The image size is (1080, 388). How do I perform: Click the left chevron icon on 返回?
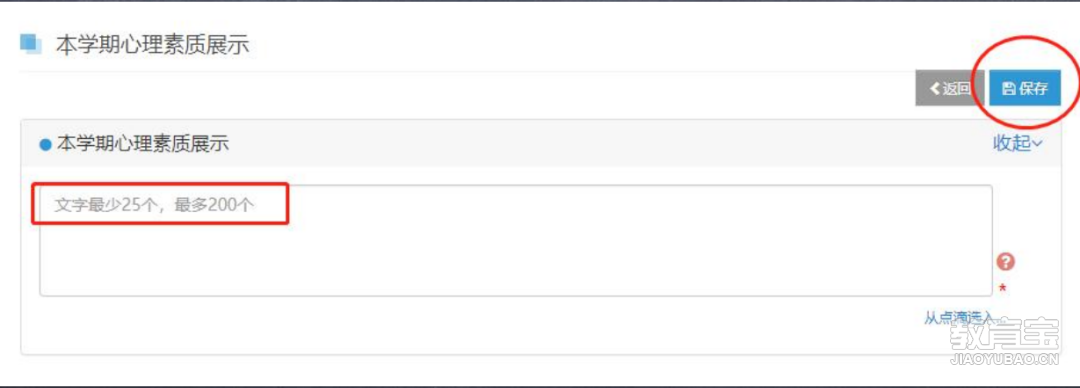point(935,88)
